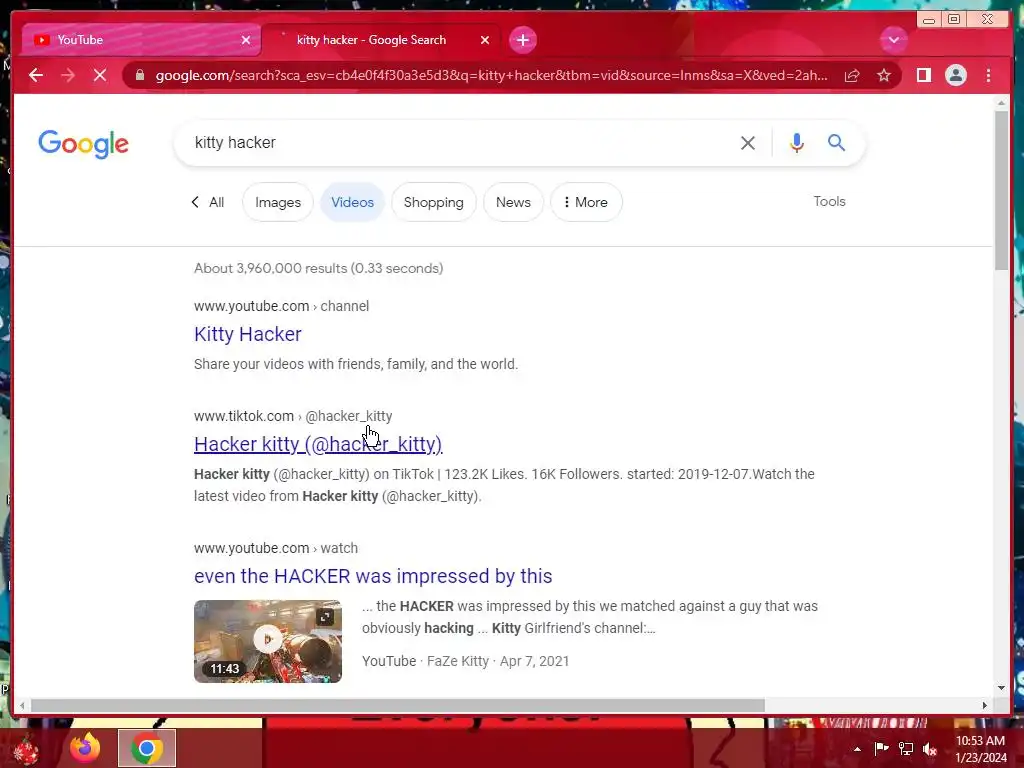Viewport: 1024px width, 768px height.
Task: Bookmark this page with star icon
Action: click(884, 75)
